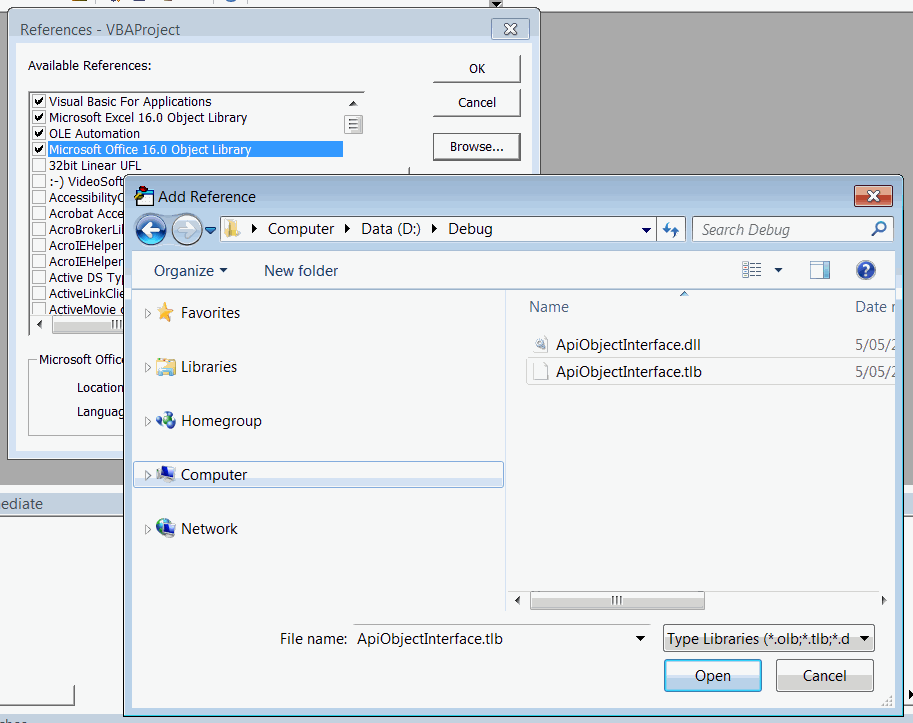Select the ApiObjectInterface.tlb file name
Image resolution: width=913 pixels, height=723 pixels.
(629, 371)
